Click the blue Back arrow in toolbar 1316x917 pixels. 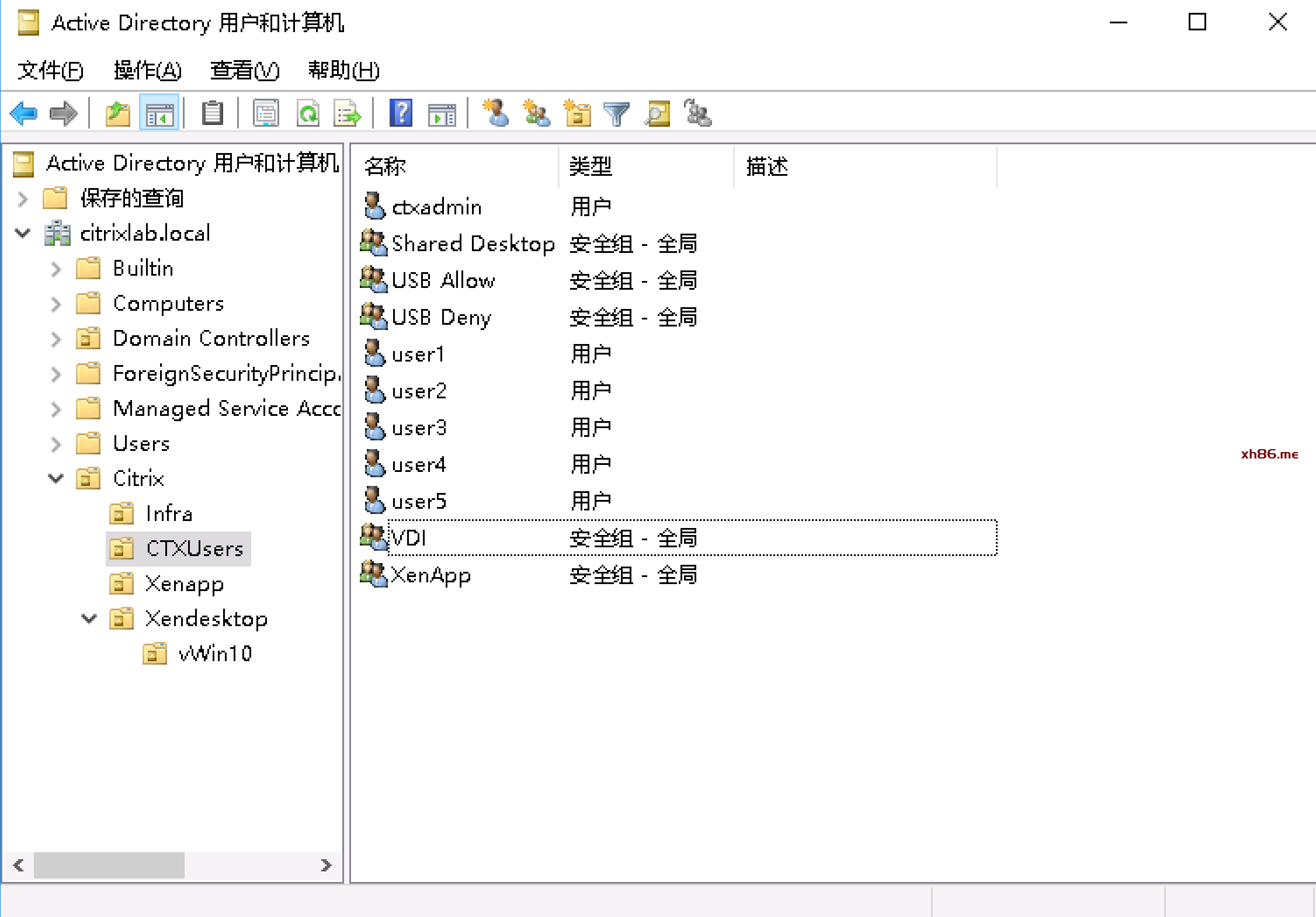pyautogui.click(x=23, y=113)
